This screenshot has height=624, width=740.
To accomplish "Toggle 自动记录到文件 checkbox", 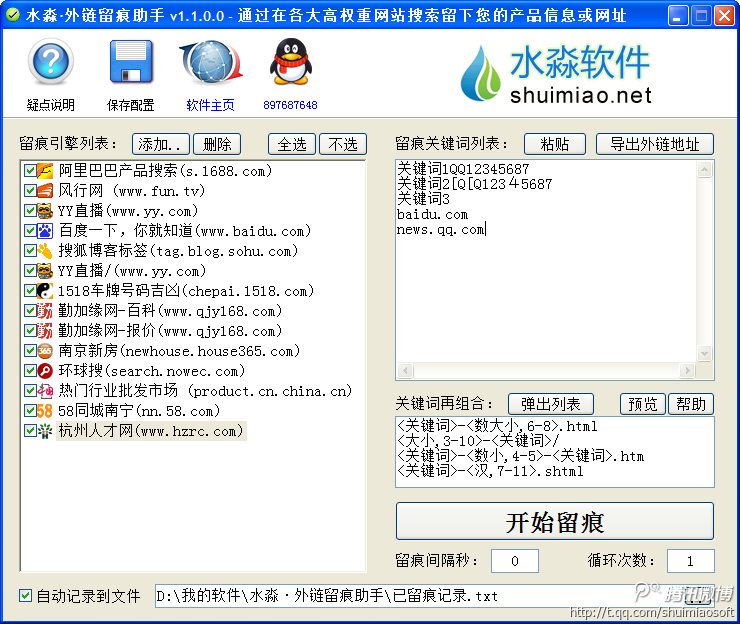I will [x=25, y=596].
